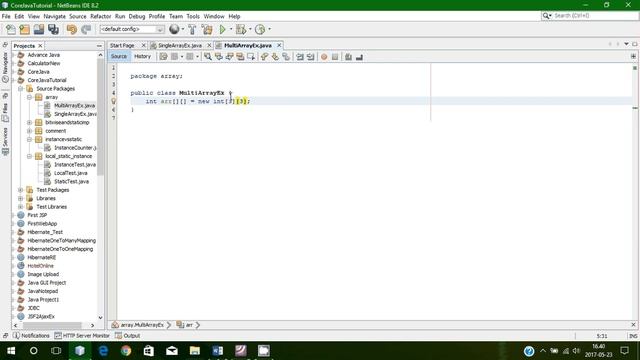Click Clean and Build Project icon
This screenshot has width=640, height=360.
coord(207,29)
